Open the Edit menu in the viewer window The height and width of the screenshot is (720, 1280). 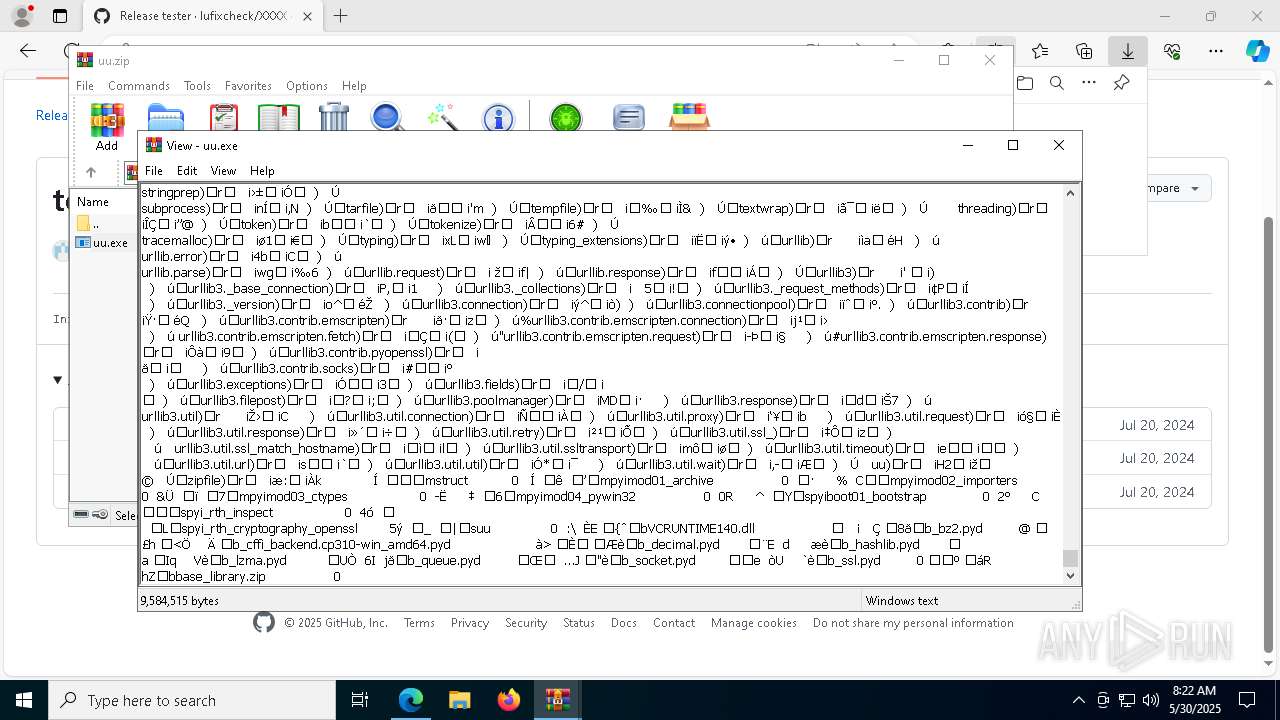[187, 171]
